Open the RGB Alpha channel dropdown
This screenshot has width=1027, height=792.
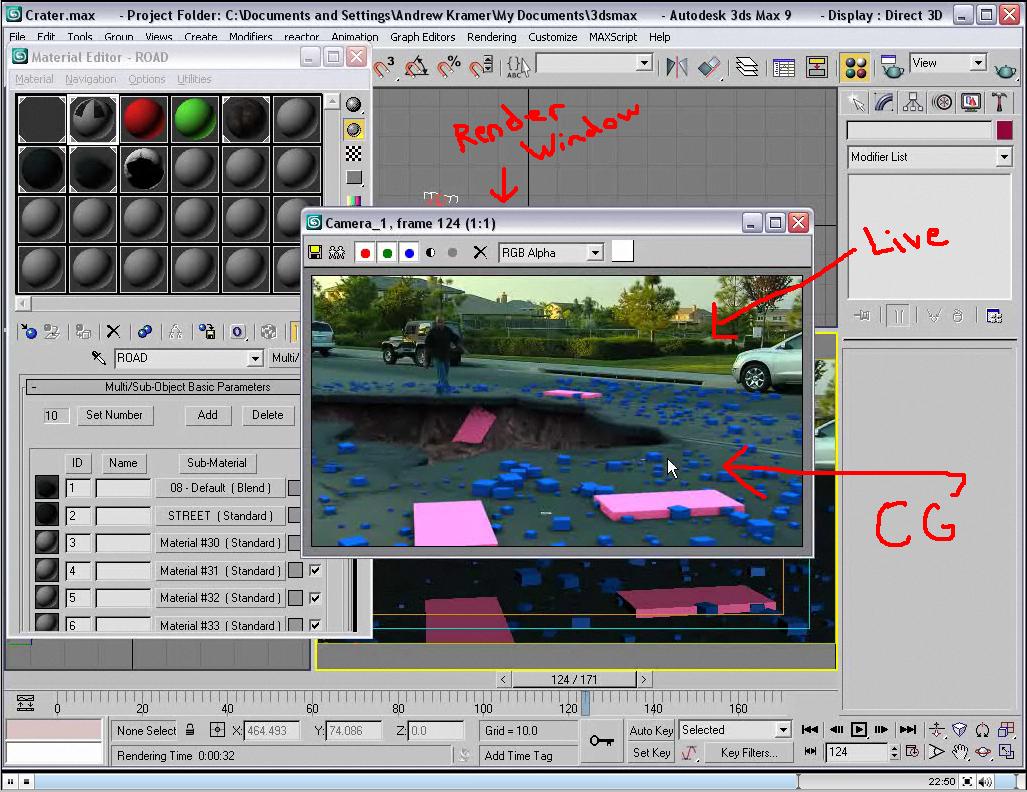coord(595,253)
